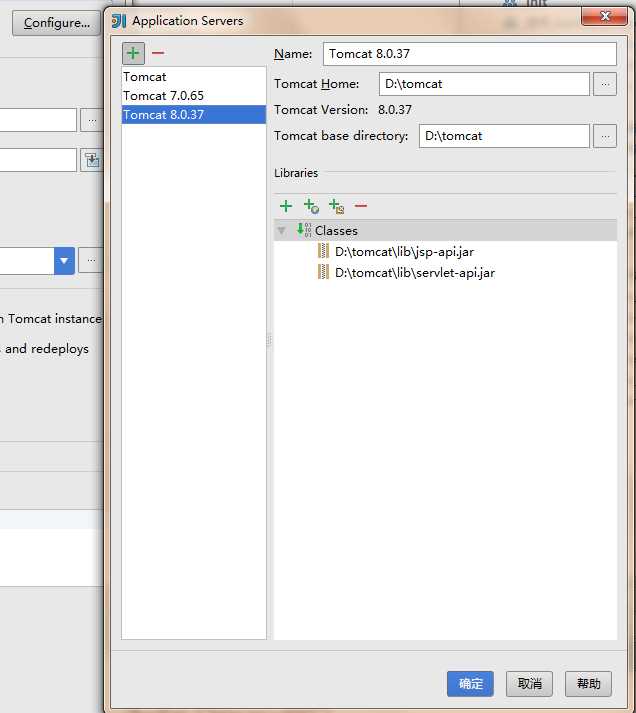
Task: Remove the selected application server
Action: click(158, 54)
